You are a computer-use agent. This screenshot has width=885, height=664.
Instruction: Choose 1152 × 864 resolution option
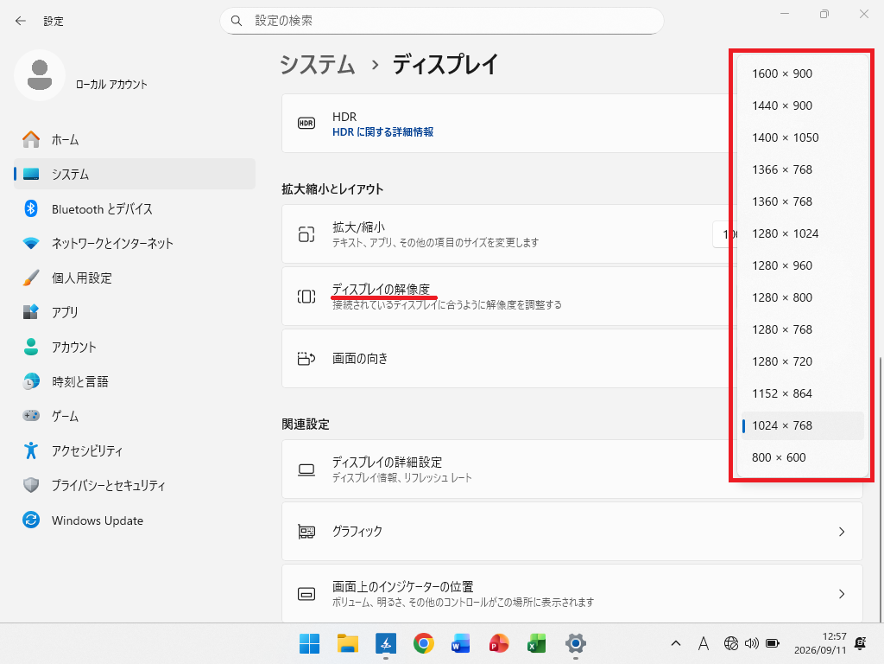[x=802, y=394]
